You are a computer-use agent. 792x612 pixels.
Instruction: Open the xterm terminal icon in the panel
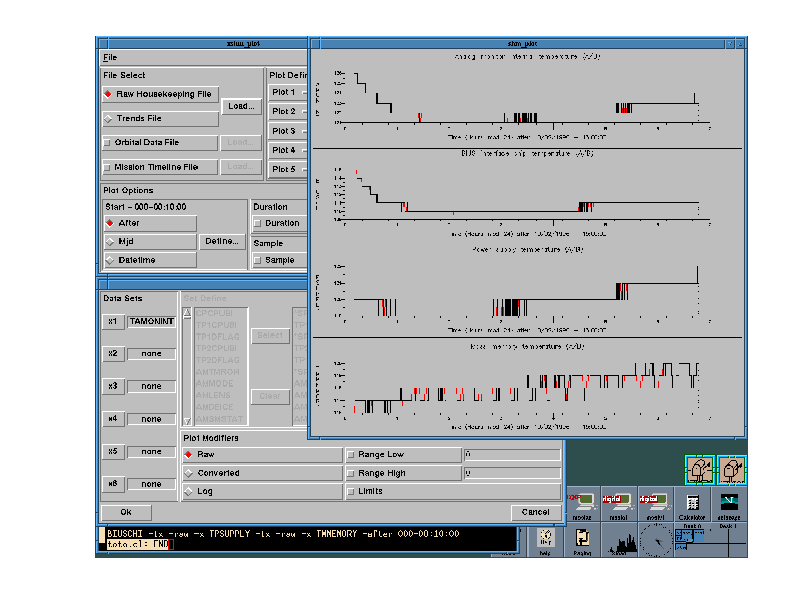tap(582, 504)
